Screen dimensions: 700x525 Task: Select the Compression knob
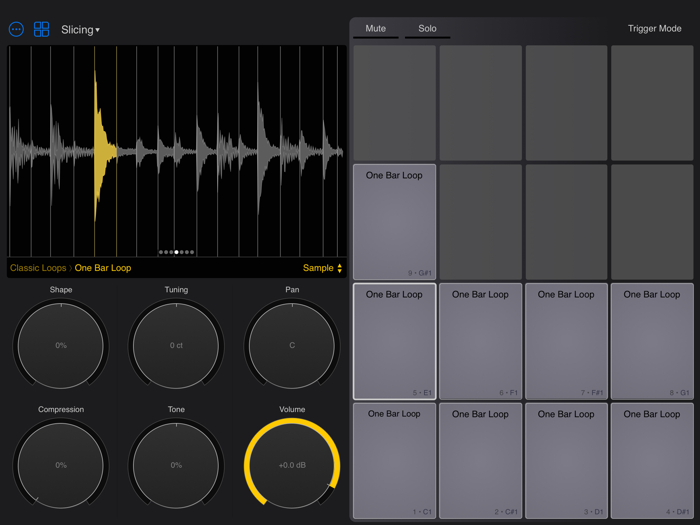click(61, 465)
